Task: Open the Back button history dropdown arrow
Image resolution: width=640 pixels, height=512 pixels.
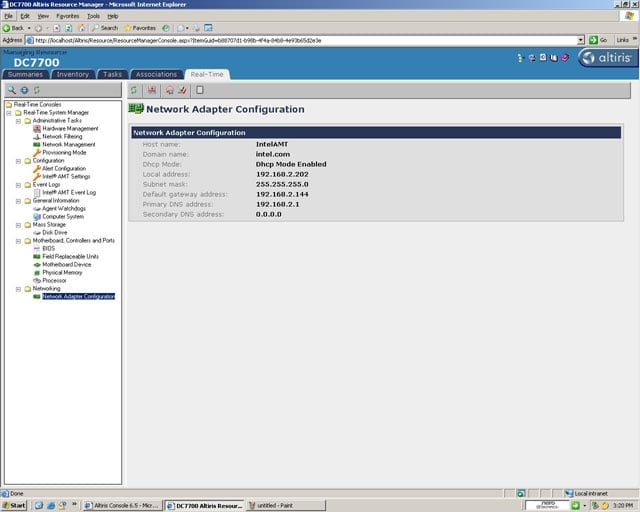Action: coord(29,28)
